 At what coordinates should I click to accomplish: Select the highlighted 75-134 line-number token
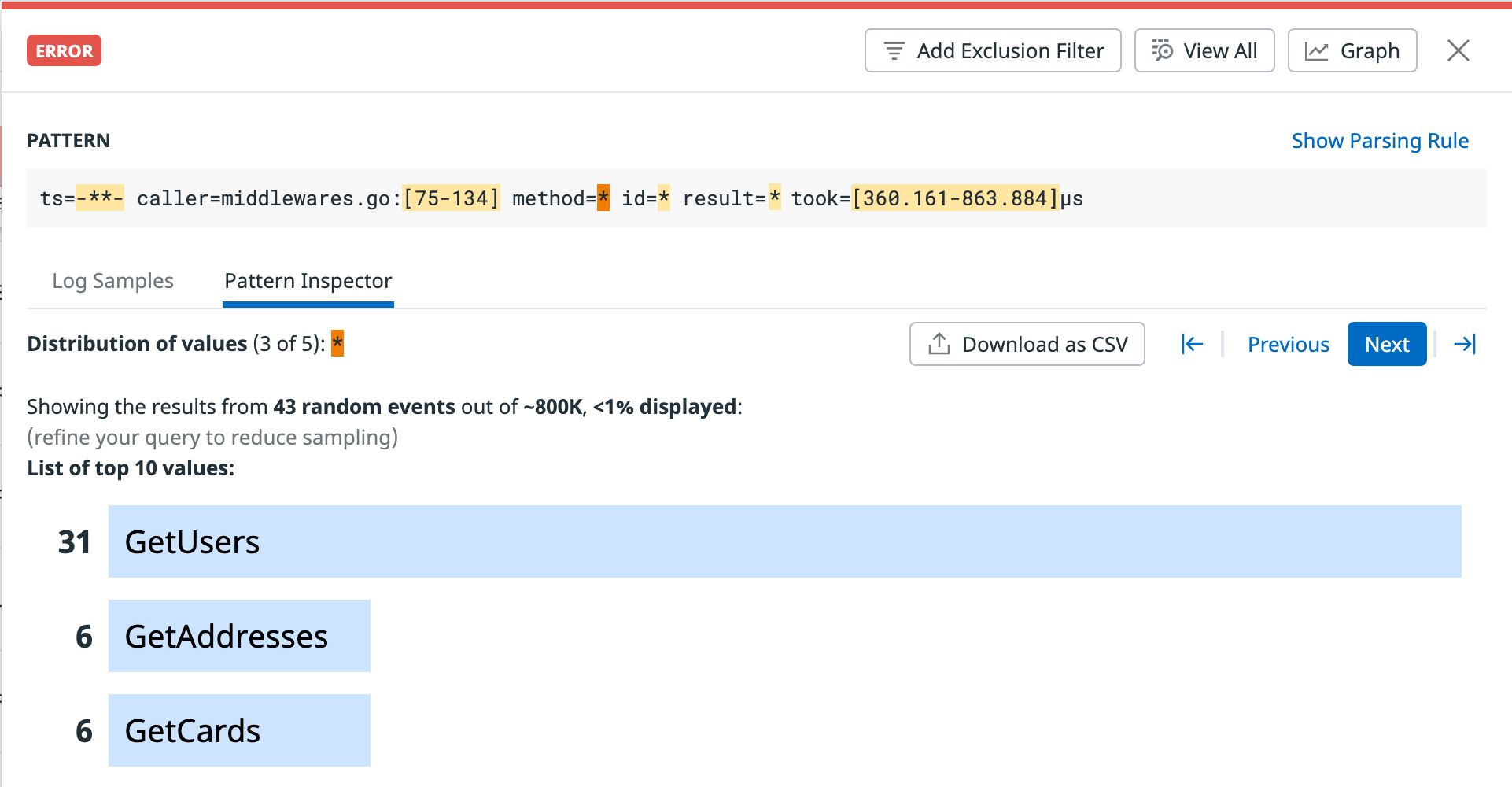[x=451, y=198]
